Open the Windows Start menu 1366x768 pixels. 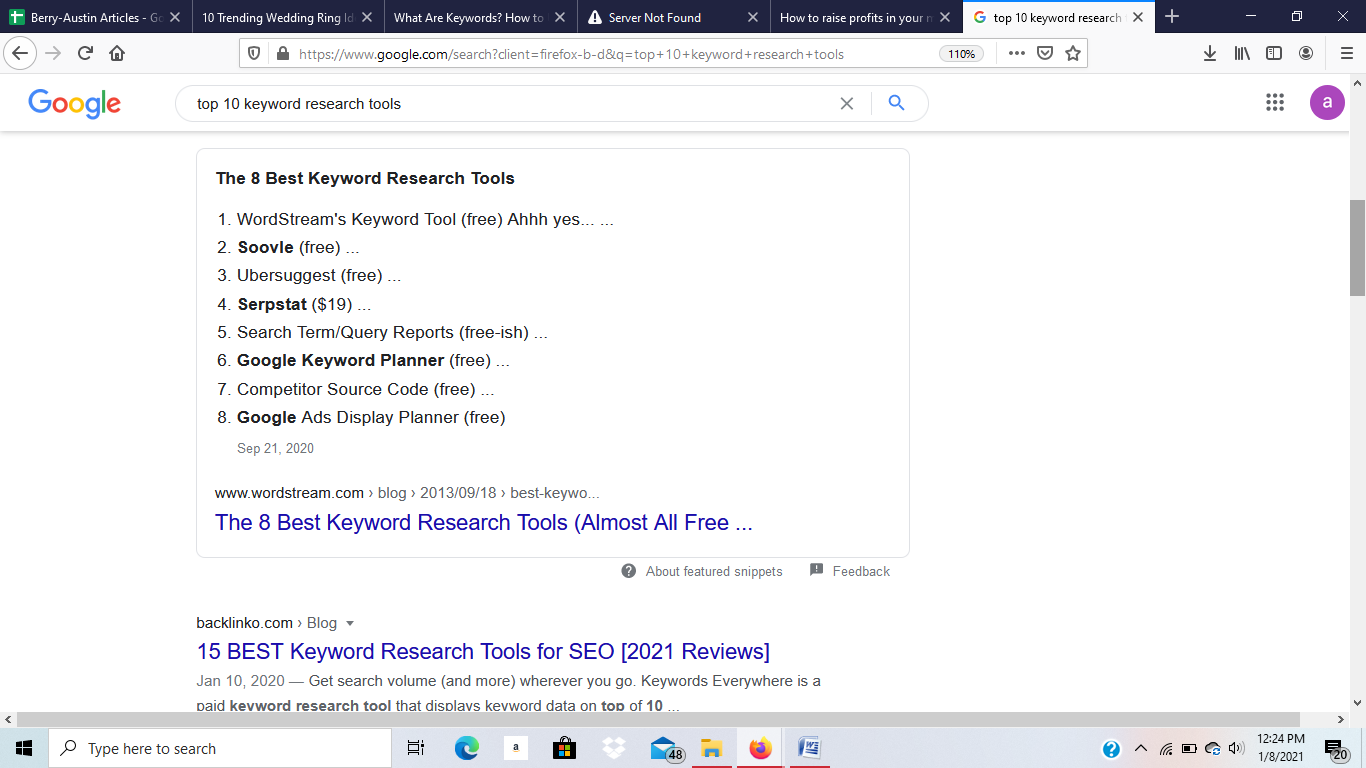(x=24, y=748)
